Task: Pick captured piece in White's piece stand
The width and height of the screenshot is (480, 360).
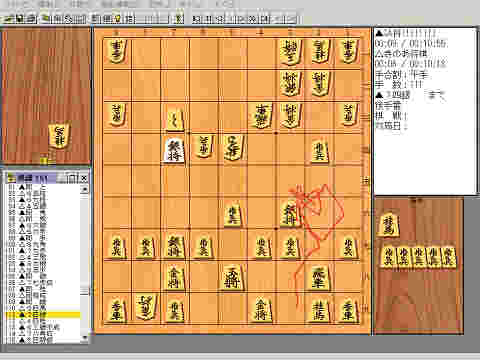Action: click(x=60, y=136)
